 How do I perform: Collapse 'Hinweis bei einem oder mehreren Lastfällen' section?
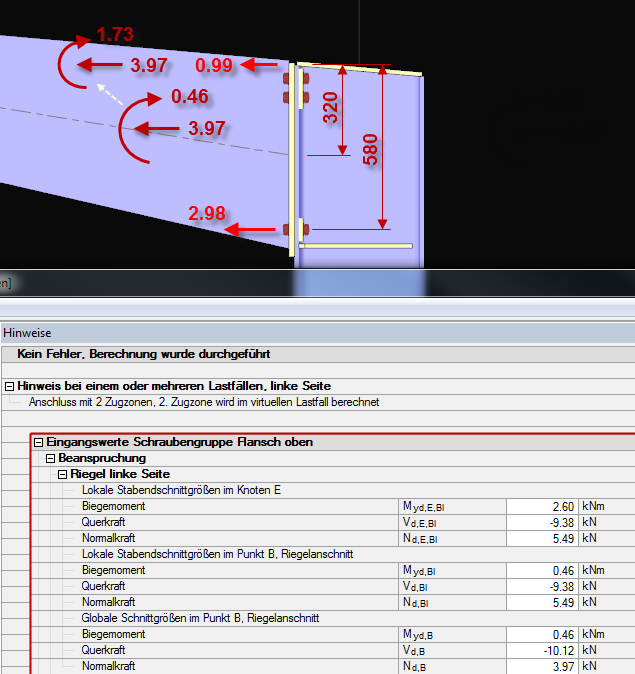(x=9, y=386)
